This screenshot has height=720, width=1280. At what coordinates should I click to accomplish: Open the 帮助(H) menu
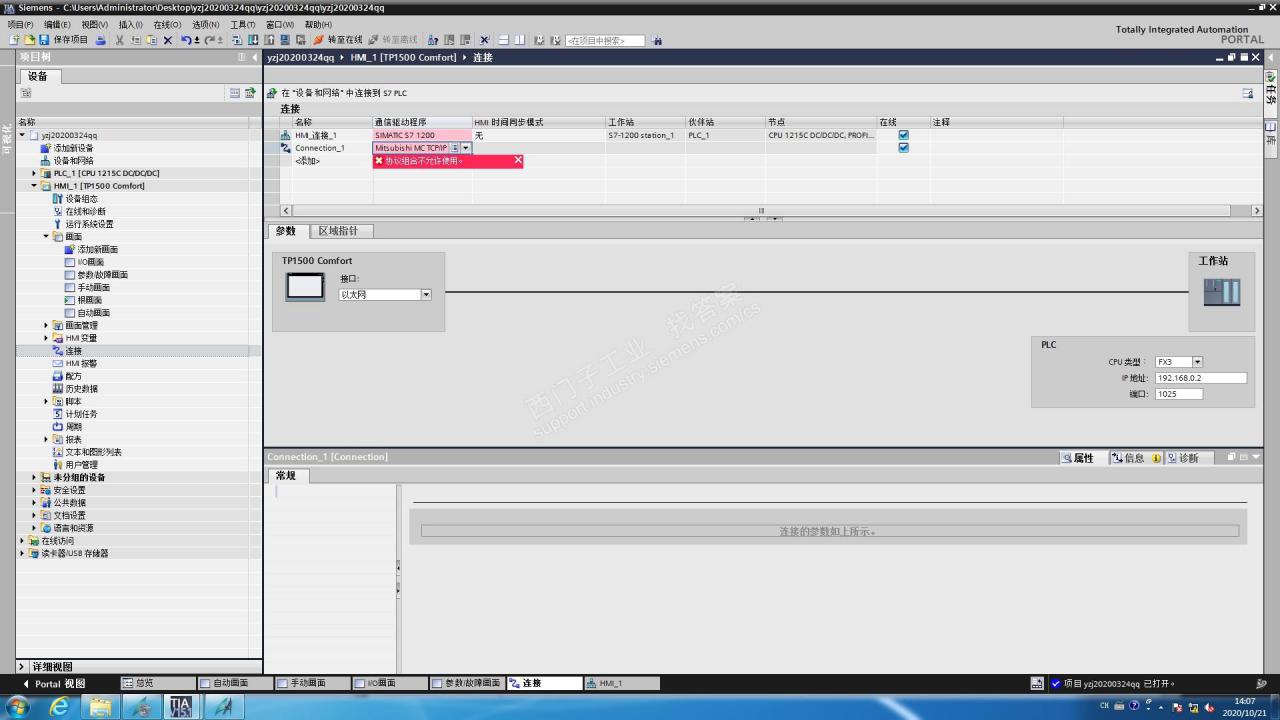point(318,24)
